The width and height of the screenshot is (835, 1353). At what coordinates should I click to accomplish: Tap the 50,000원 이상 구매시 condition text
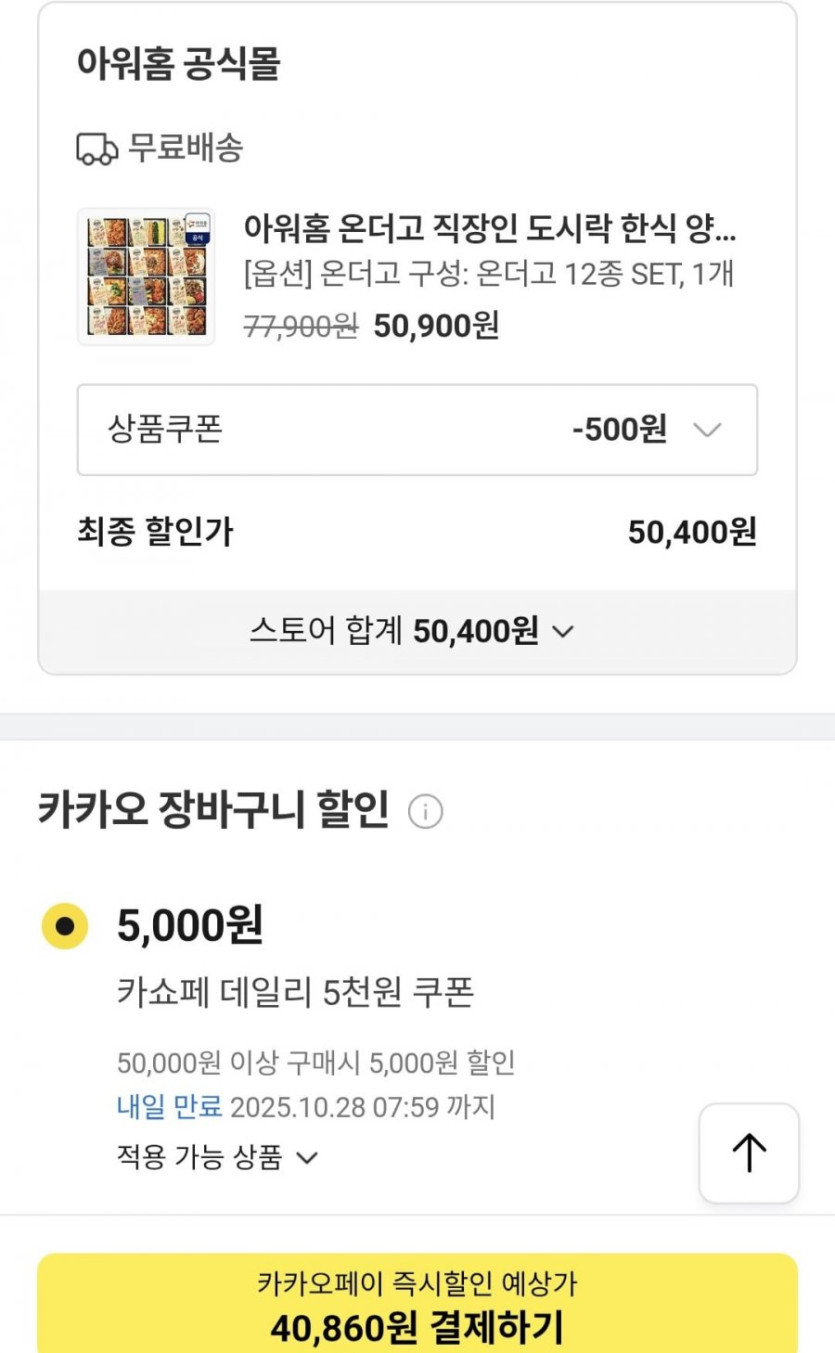(x=316, y=1062)
